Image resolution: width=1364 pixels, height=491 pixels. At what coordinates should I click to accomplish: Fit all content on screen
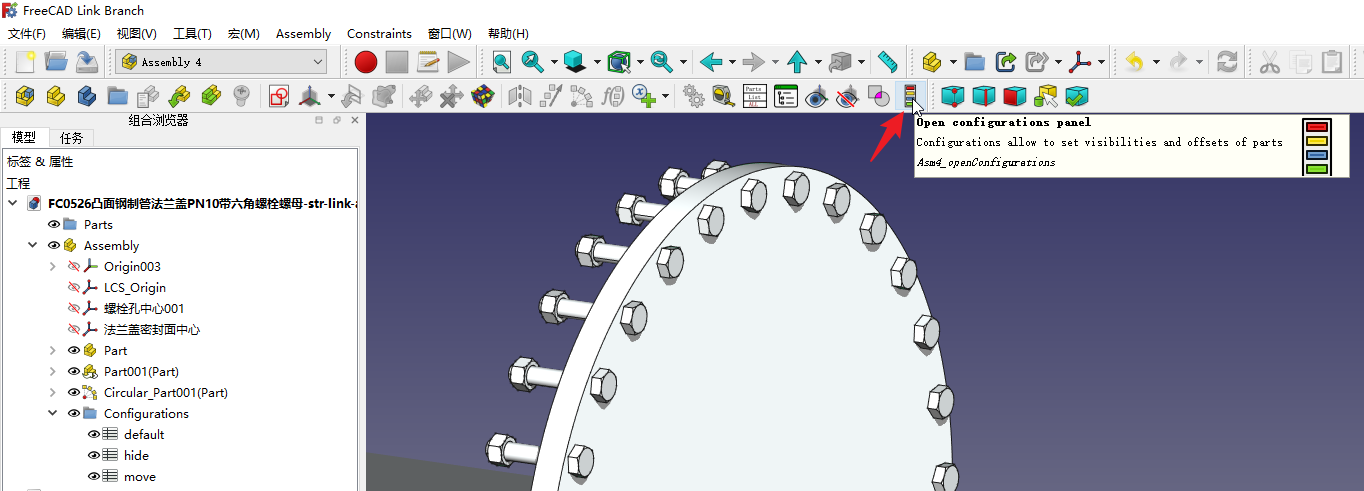coord(501,62)
